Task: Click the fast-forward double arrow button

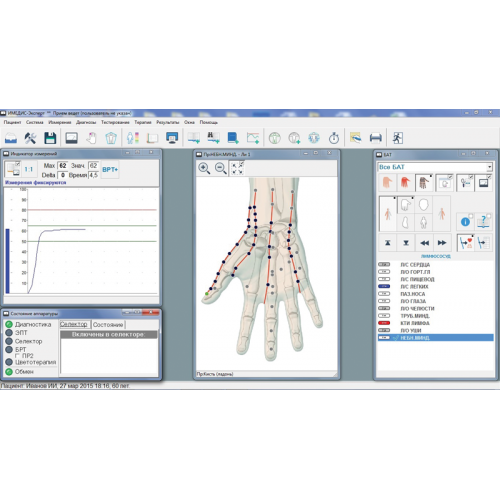Action: coord(442,243)
